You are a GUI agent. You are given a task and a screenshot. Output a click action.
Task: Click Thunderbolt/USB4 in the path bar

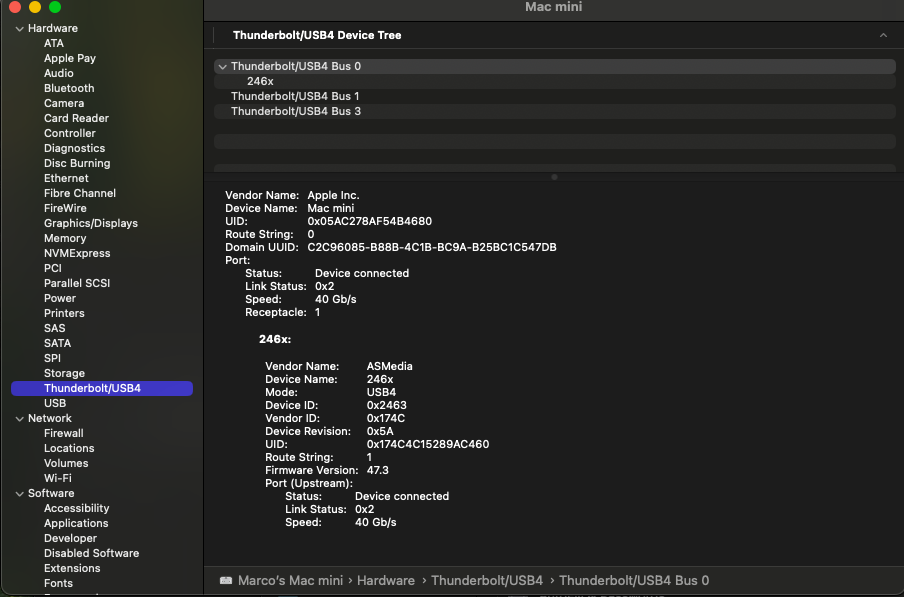pyautogui.click(x=487, y=580)
